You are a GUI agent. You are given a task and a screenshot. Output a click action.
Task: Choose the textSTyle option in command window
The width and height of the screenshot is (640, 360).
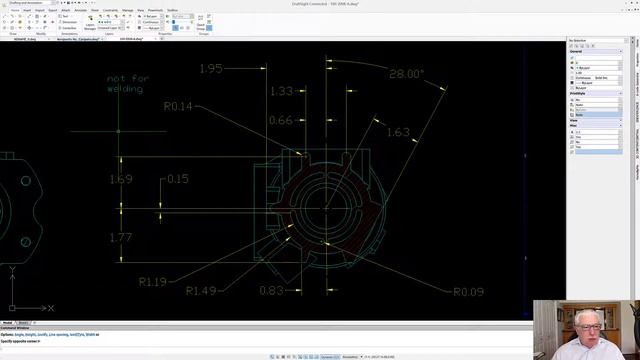click(77, 335)
